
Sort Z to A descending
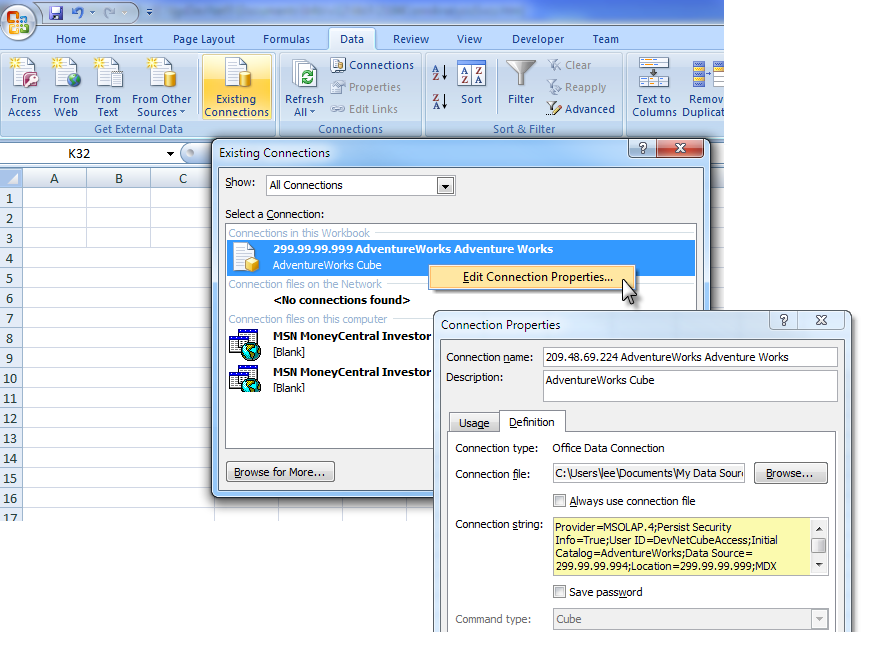[x=439, y=101]
